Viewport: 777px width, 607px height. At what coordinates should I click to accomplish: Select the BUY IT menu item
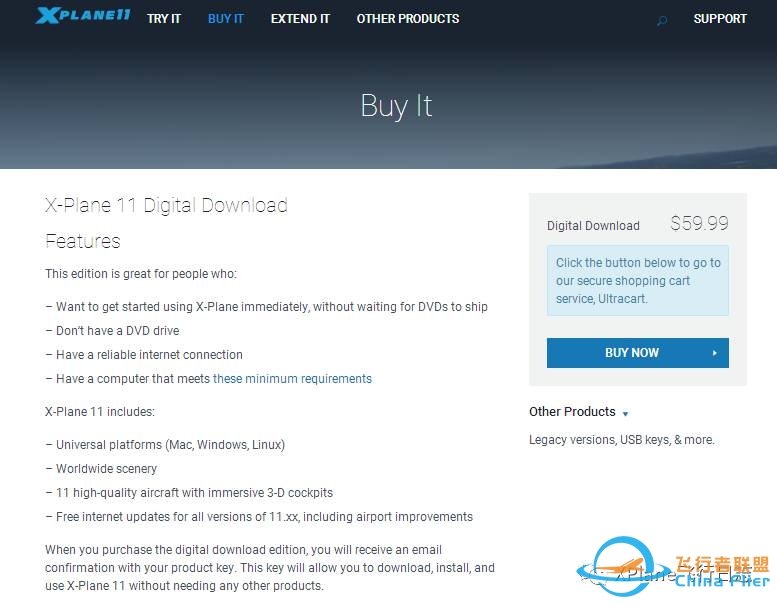225,19
